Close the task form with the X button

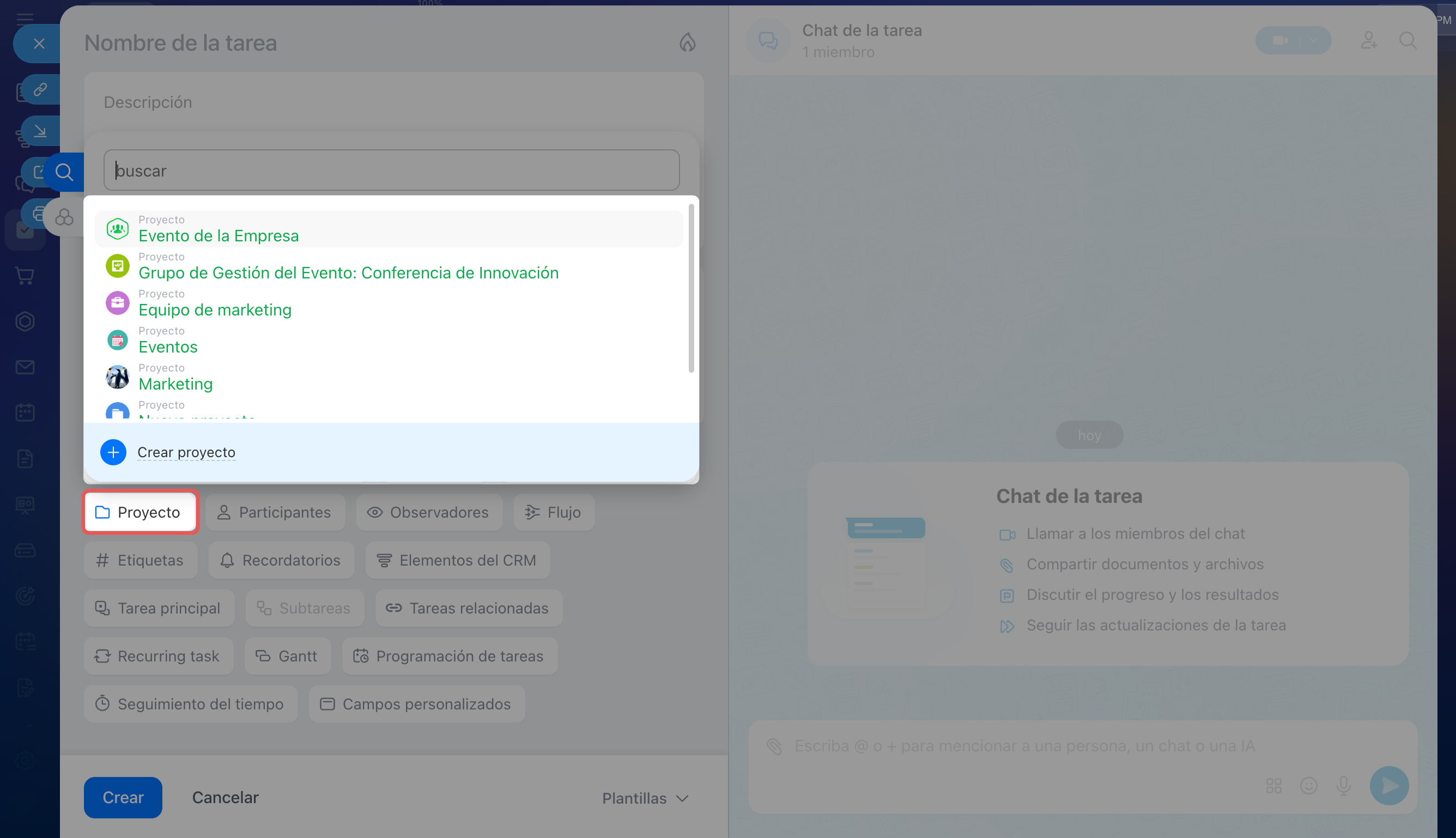coord(39,44)
